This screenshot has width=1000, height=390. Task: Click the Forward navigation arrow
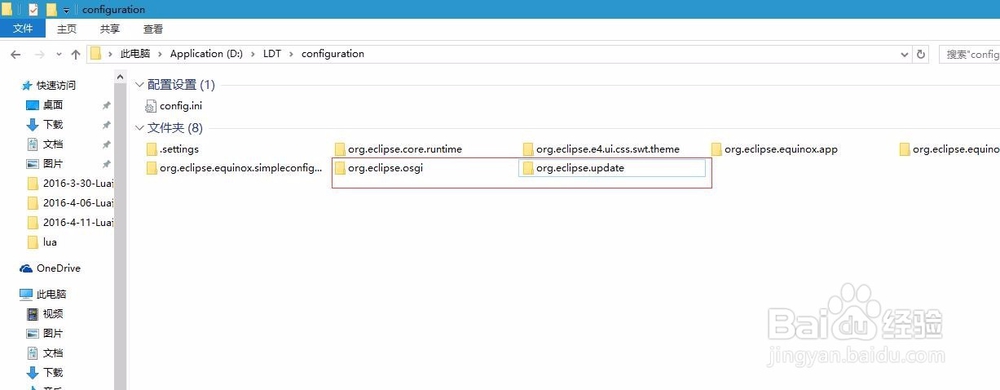point(39,55)
